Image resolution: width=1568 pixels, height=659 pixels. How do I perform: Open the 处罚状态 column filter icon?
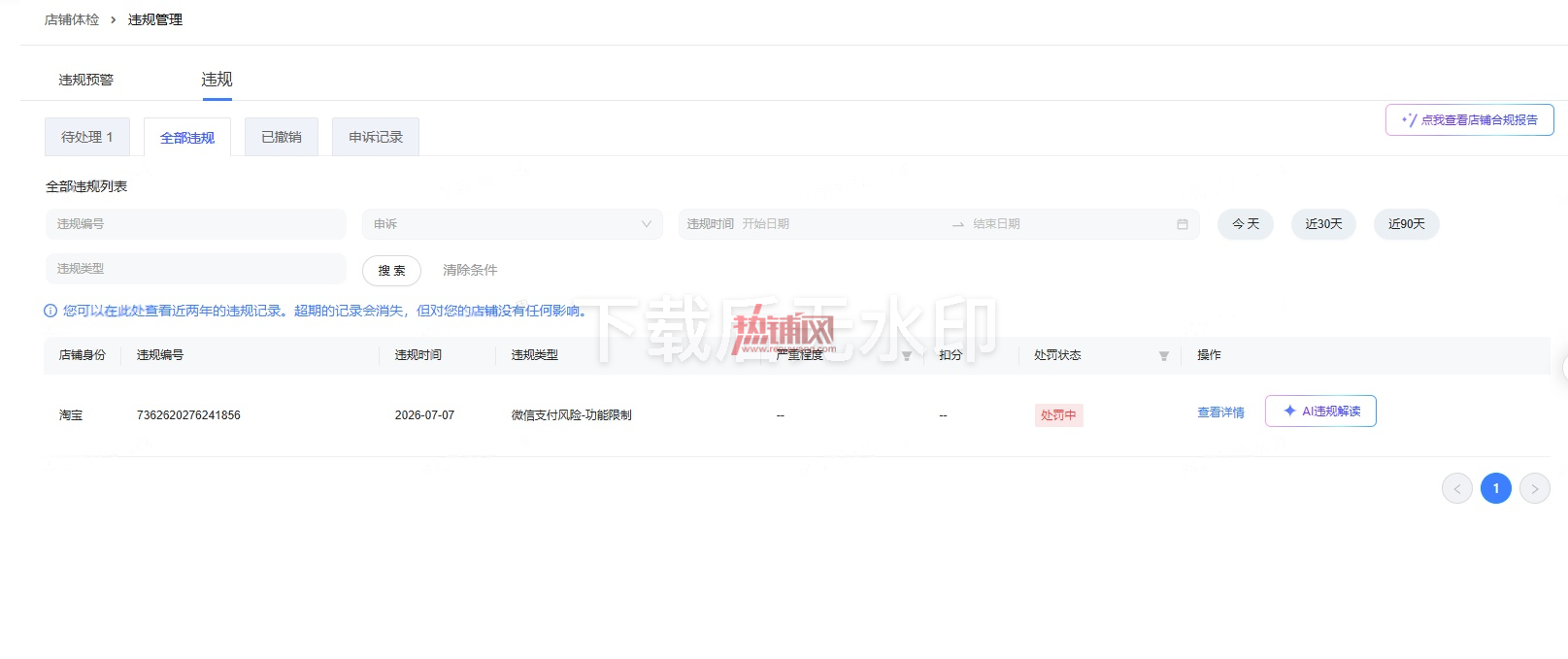pos(1163,356)
